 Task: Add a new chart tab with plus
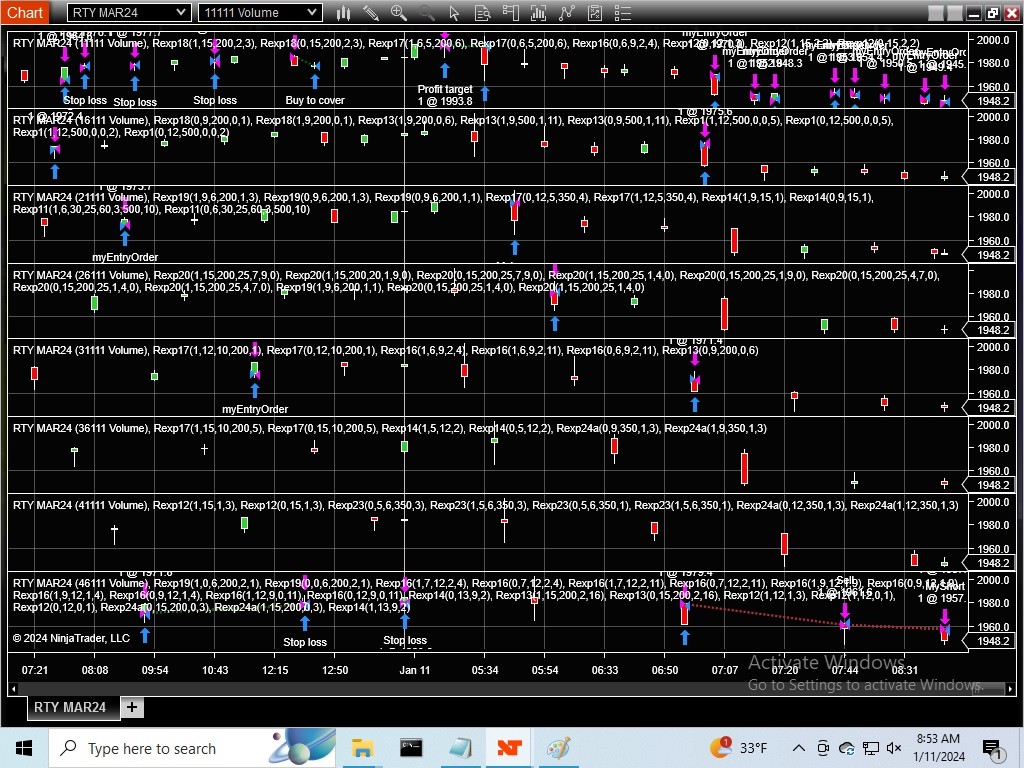(132, 707)
